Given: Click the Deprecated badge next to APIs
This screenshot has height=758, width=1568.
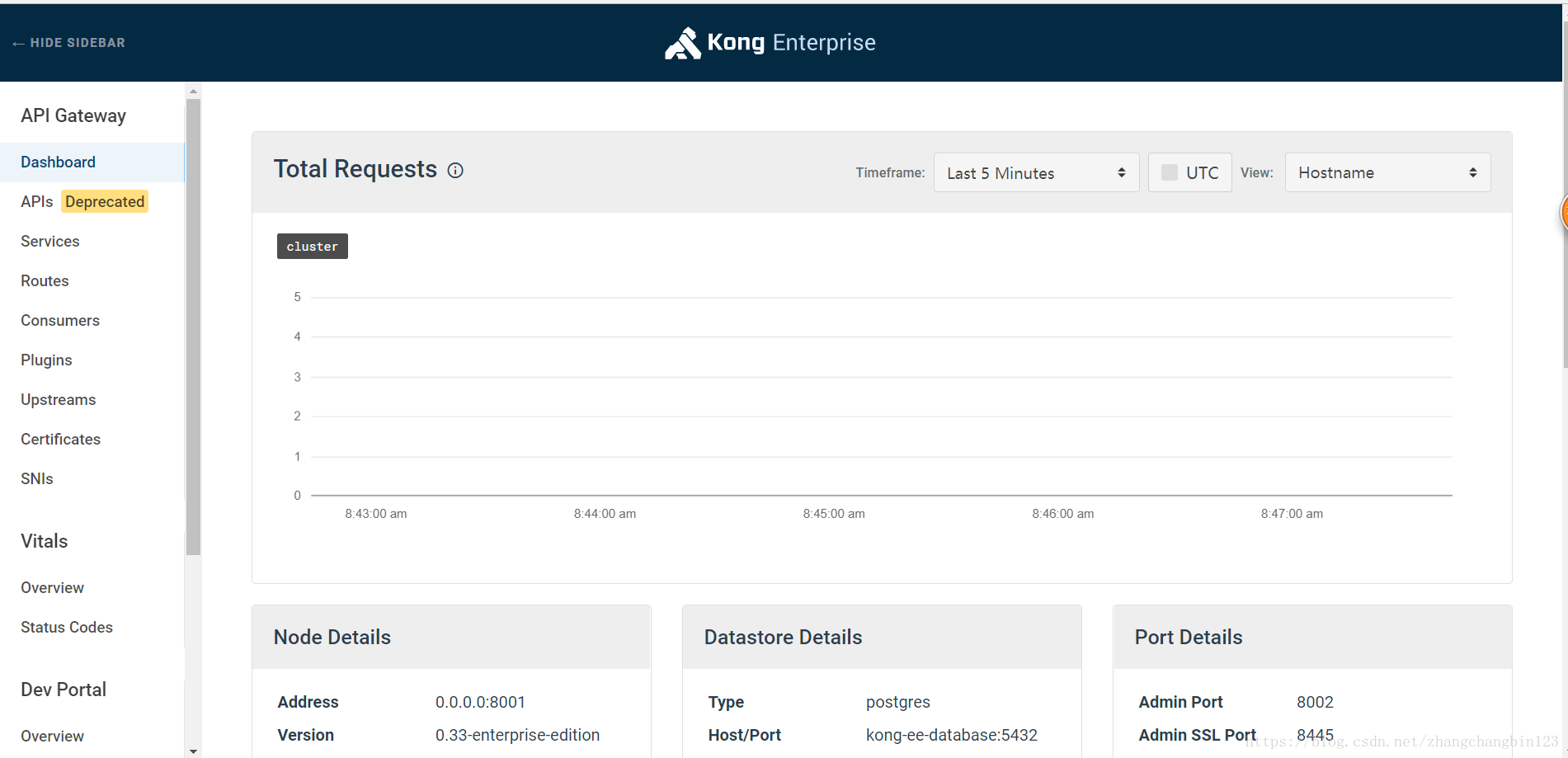Looking at the screenshot, I should (x=105, y=202).
